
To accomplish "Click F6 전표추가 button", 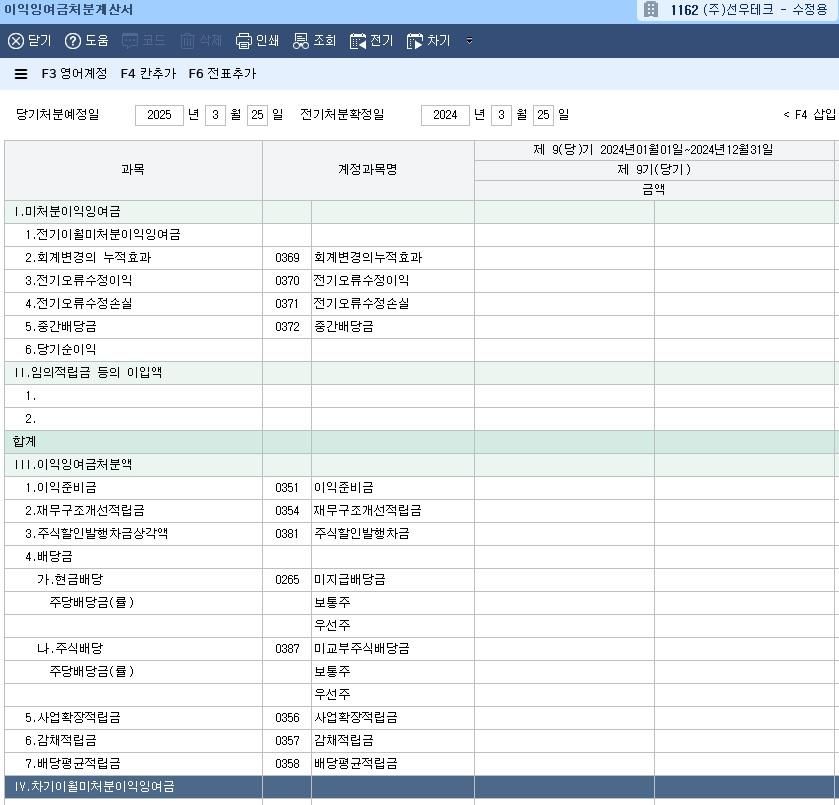I will [222, 74].
